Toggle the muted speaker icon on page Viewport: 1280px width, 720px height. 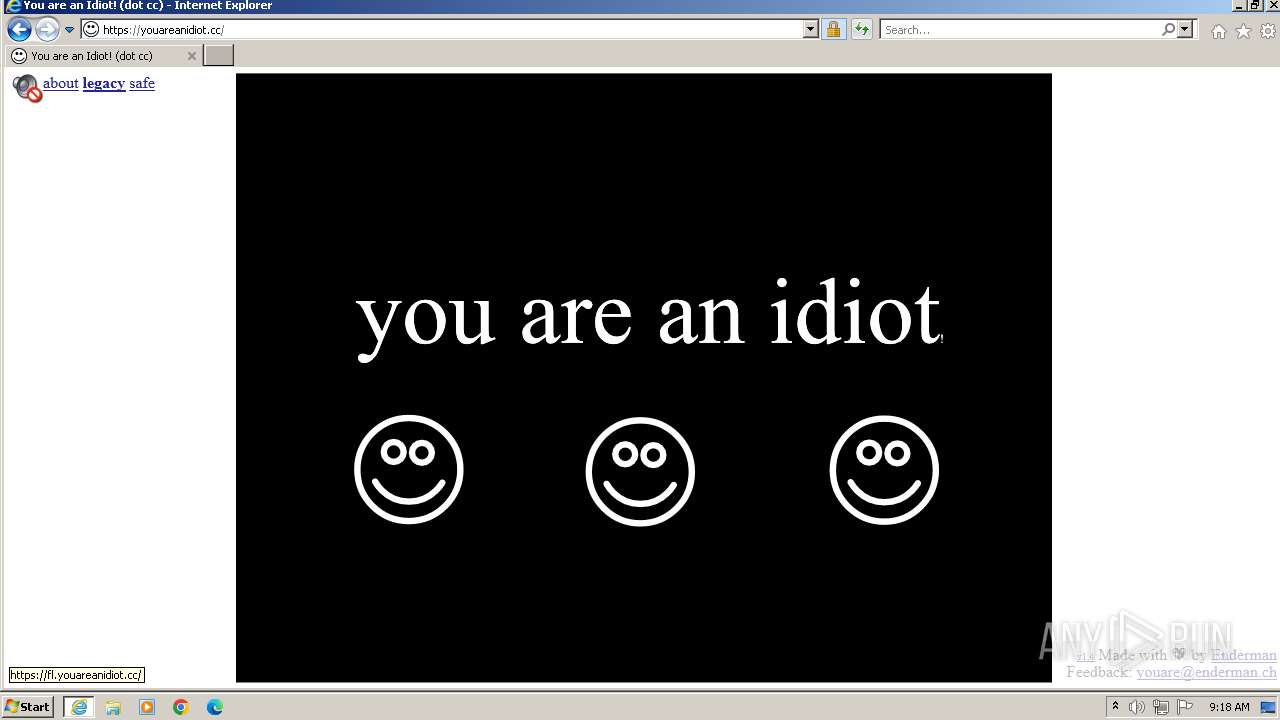coord(27,88)
